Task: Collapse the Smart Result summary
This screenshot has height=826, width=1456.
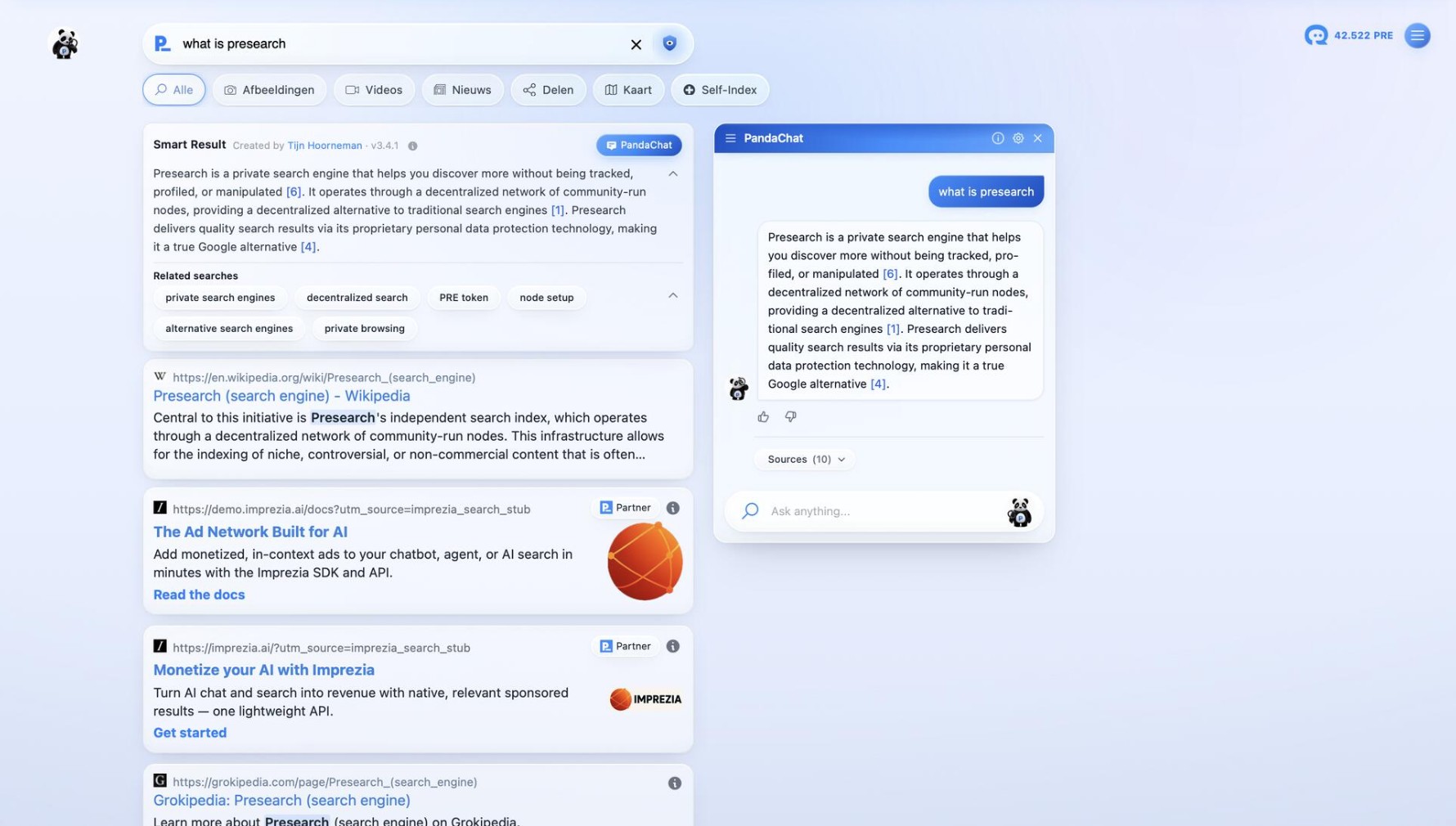Action: tap(672, 173)
